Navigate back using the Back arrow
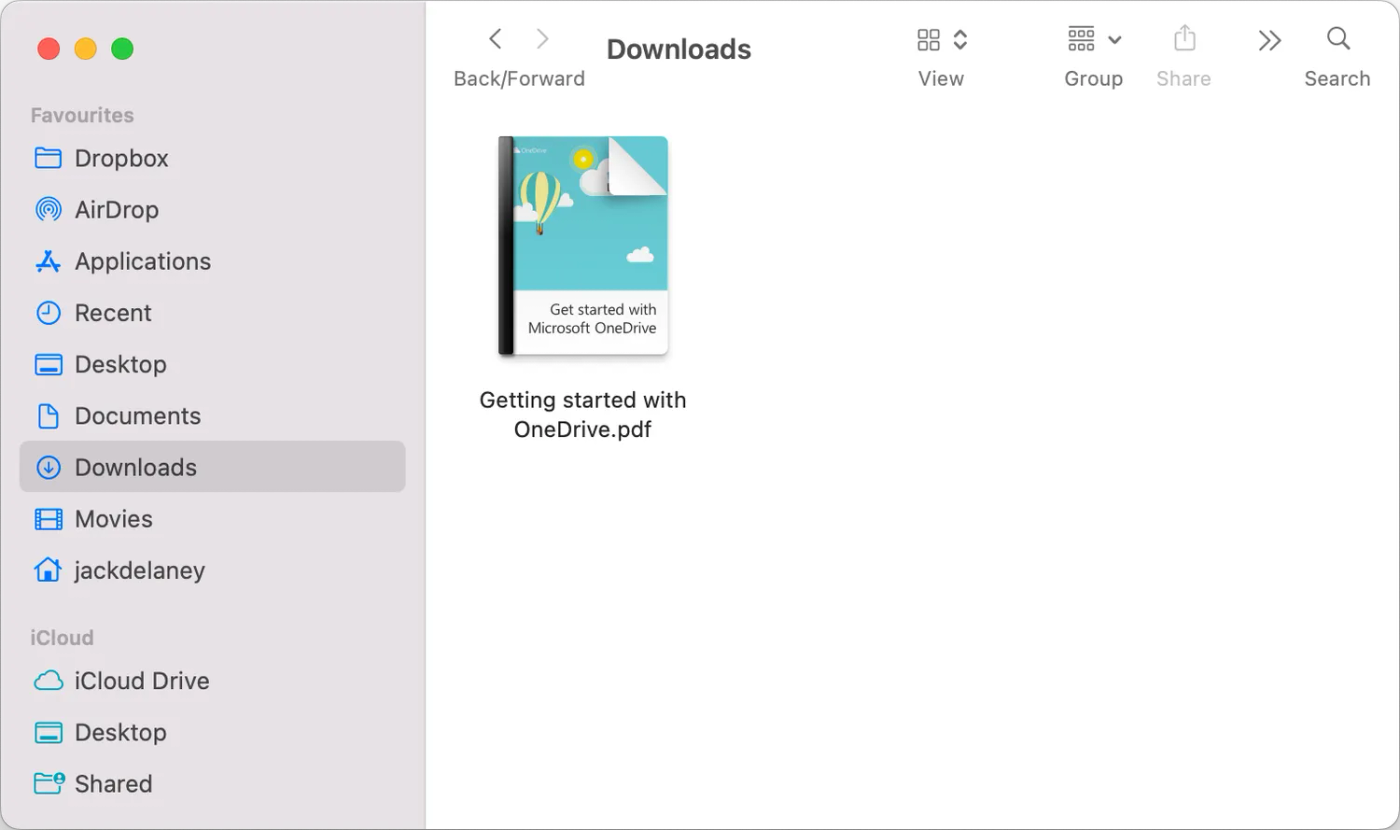 pyautogui.click(x=495, y=38)
